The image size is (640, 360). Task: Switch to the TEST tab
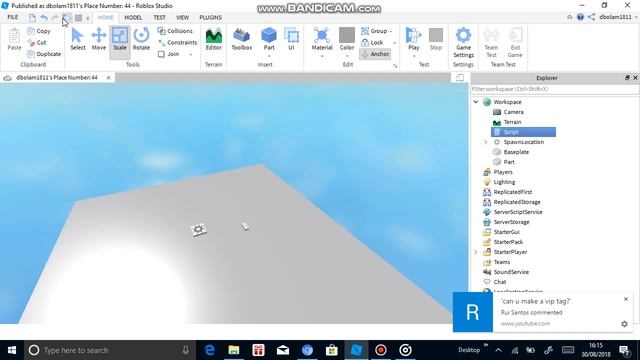[x=159, y=18]
